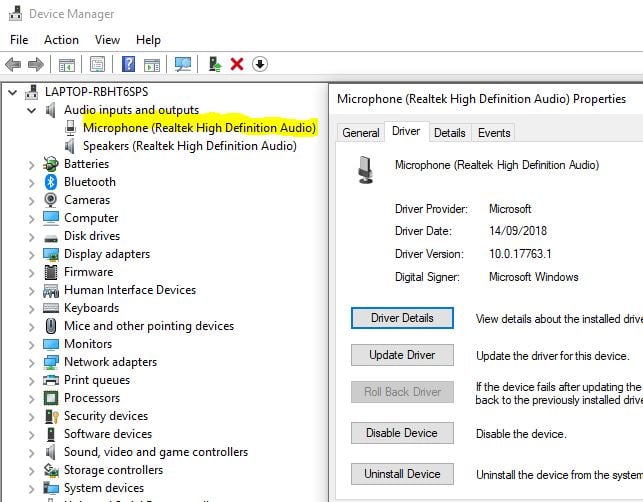Click the Update Driver button

tap(402, 355)
